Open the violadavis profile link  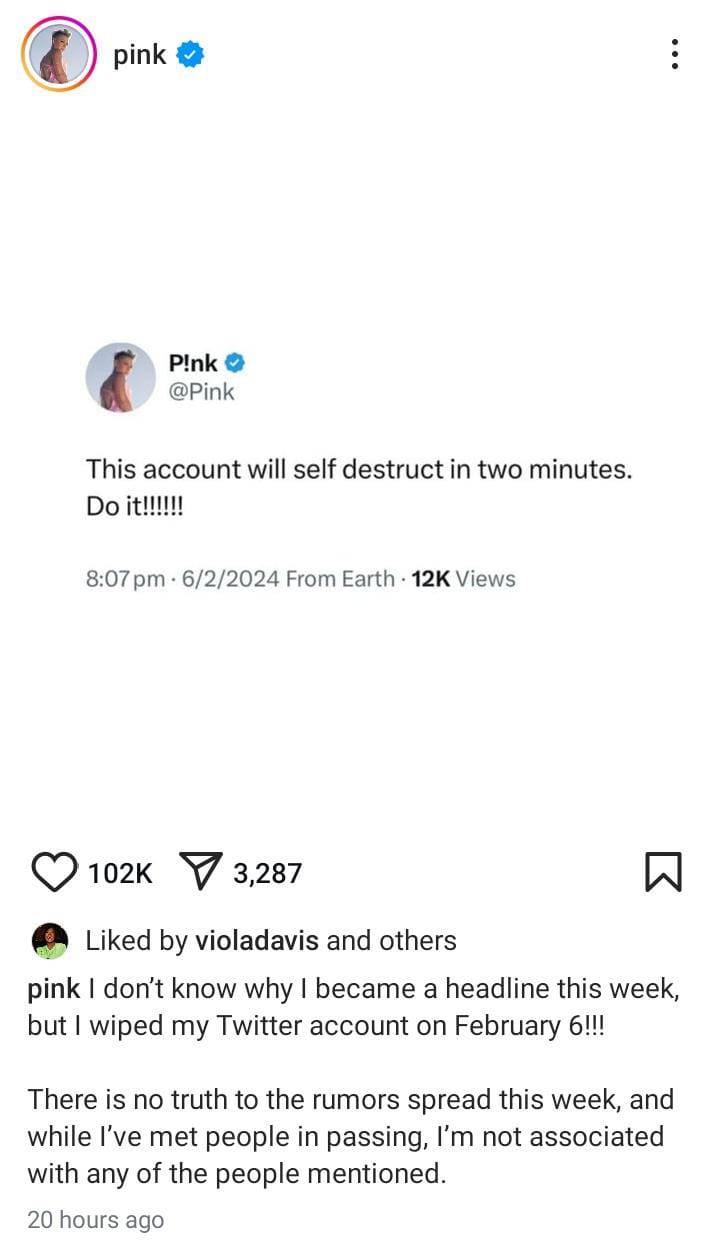pyautogui.click(x=256, y=941)
